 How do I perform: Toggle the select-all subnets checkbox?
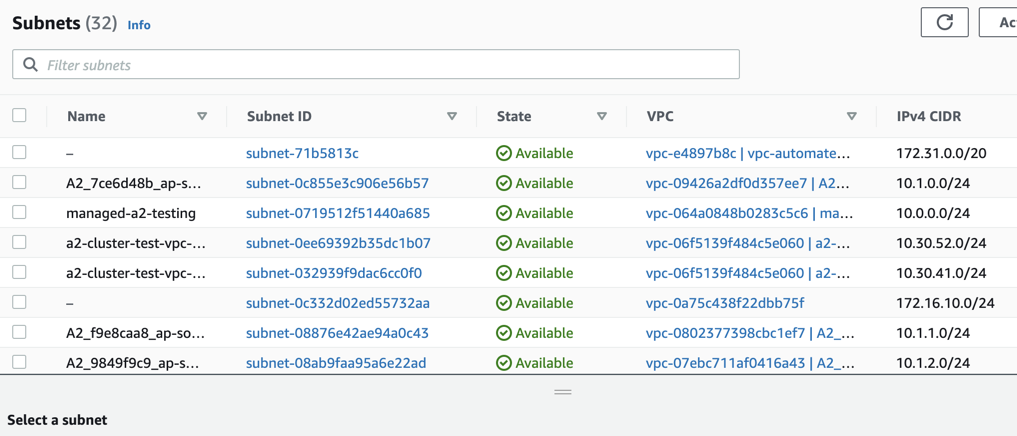coord(20,116)
